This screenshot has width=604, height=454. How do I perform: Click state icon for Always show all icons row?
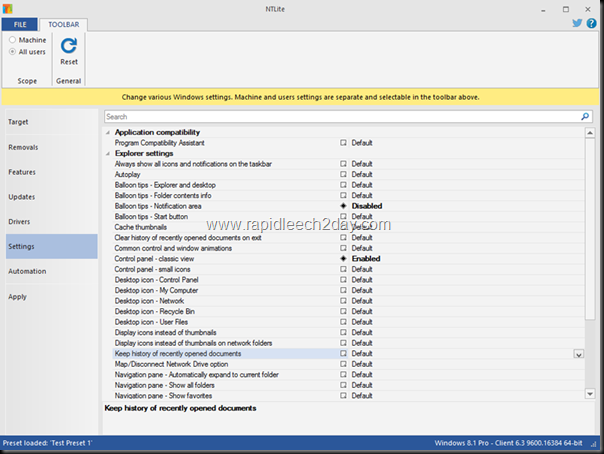[x=343, y=164]
